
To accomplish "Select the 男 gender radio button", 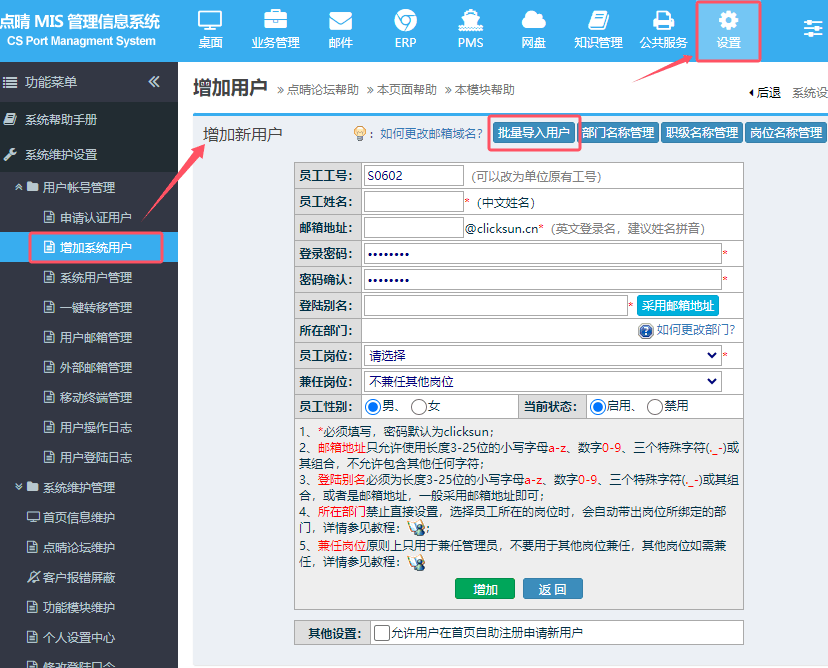I will [373, 407].
